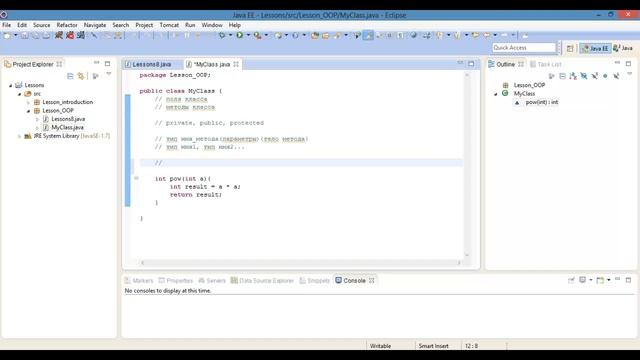Open the New file dropdown arrow
Screen dimensions: 640x360
click(x=16, y=36)
